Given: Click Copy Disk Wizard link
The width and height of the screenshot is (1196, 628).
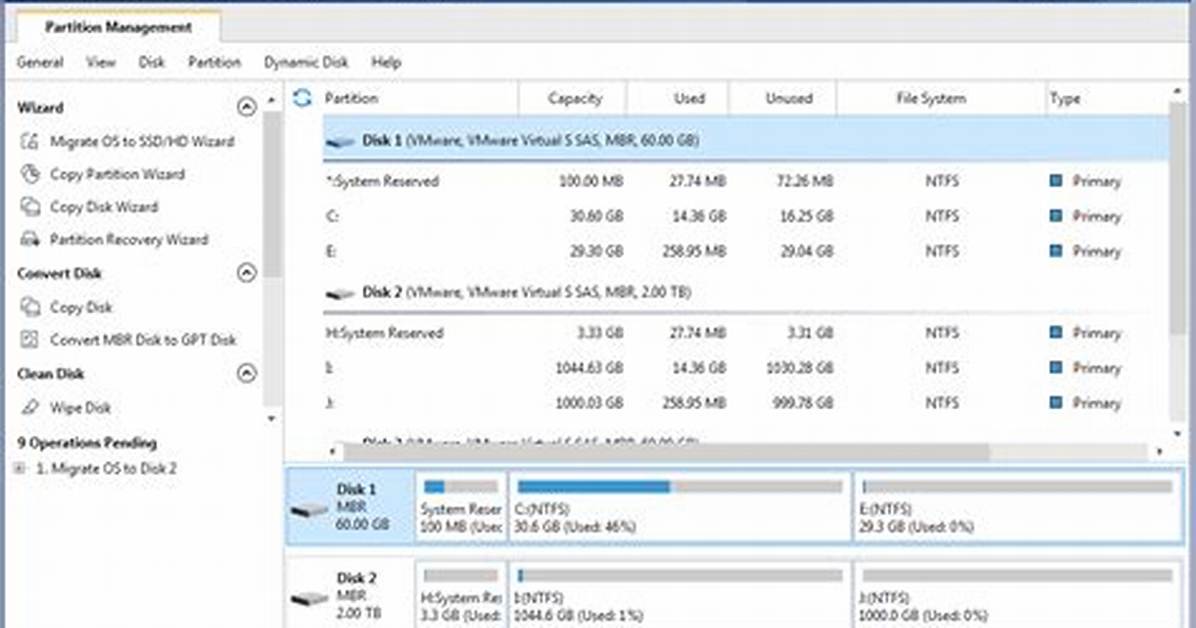Looking at the screenshot, I should click(x=104, y=207).
